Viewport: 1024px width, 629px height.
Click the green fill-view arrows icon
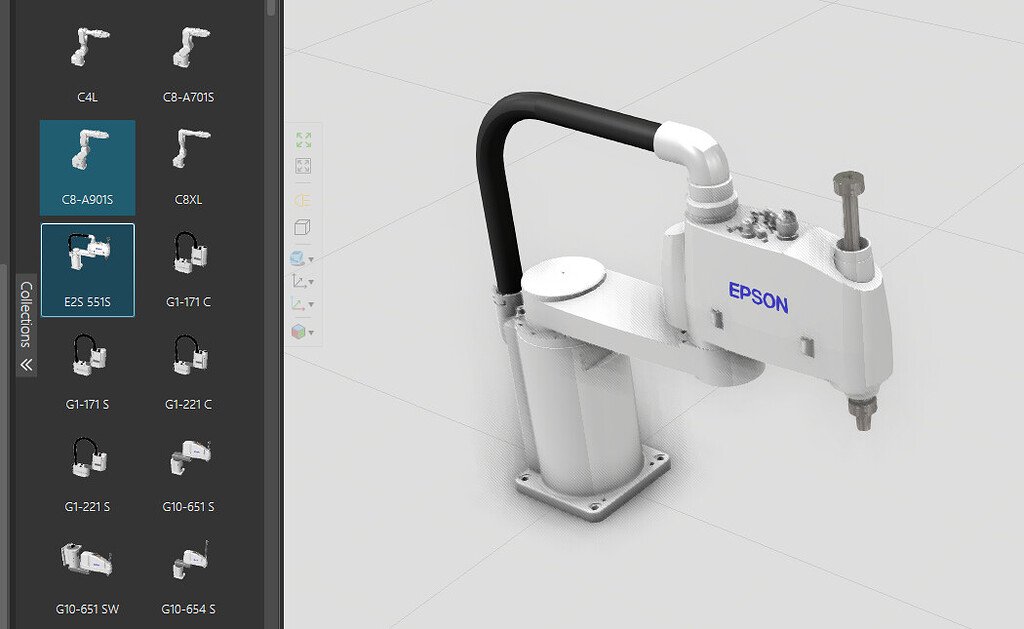coord(304,140)
